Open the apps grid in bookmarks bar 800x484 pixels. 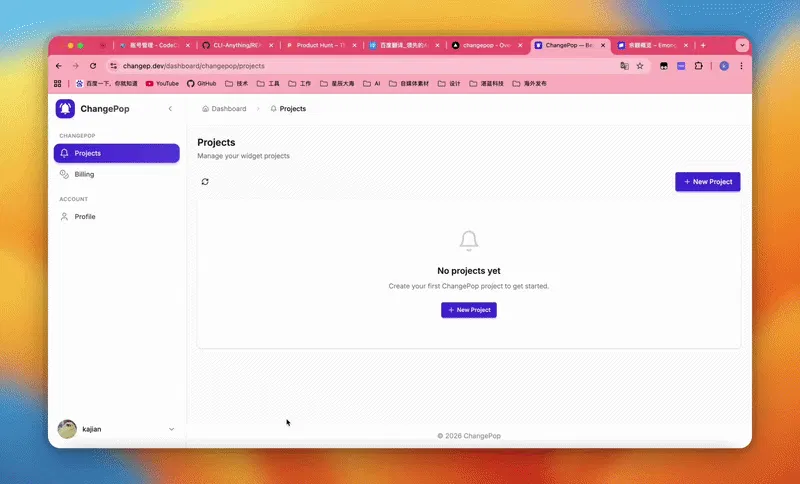coord(58,84)
